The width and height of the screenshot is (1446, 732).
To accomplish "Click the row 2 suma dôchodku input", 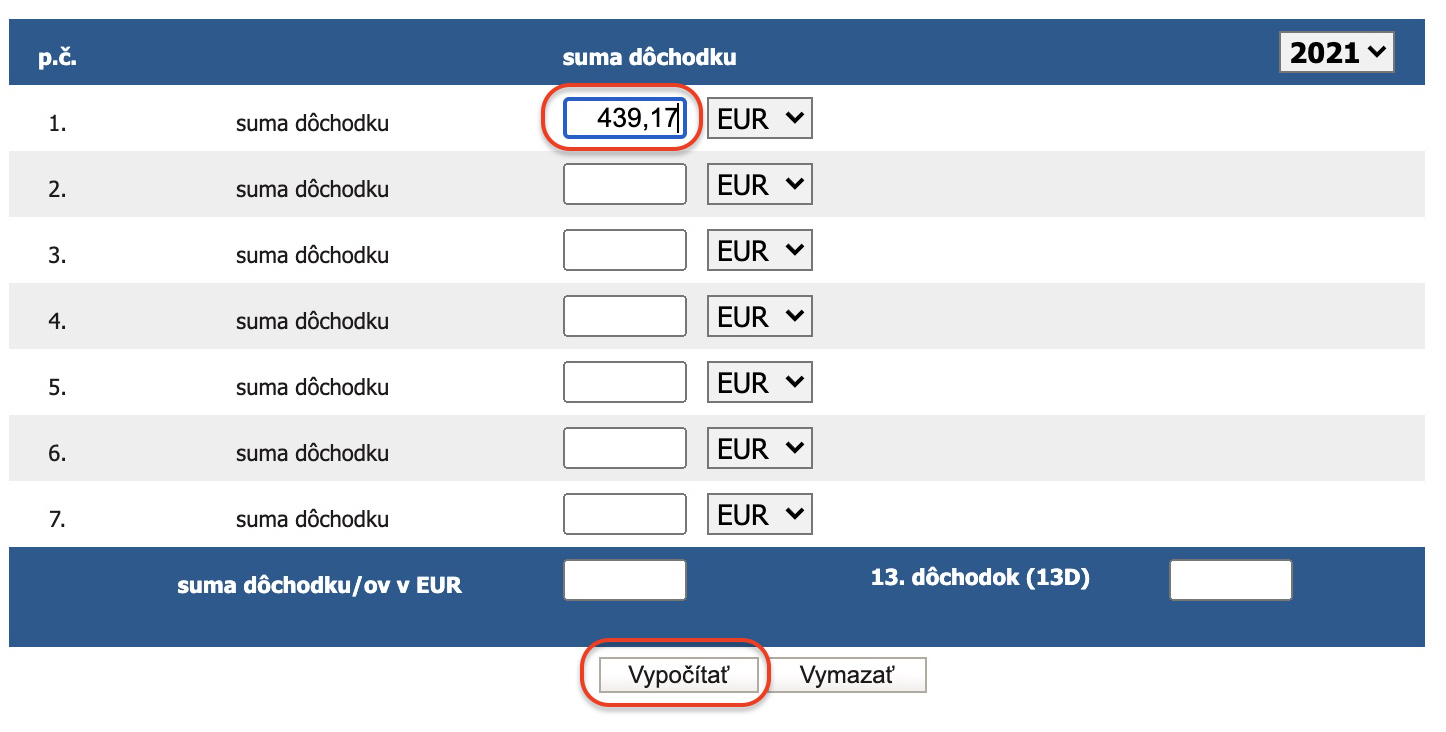I will 625,185.
